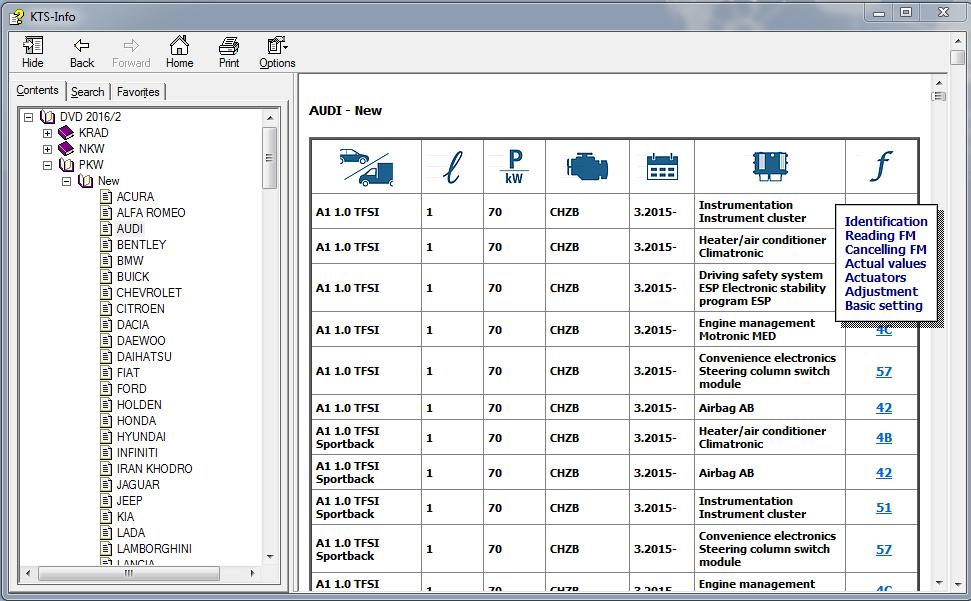Select BMW in the contents tree
Screen dimensions: 971x601
tap(130, 261)
